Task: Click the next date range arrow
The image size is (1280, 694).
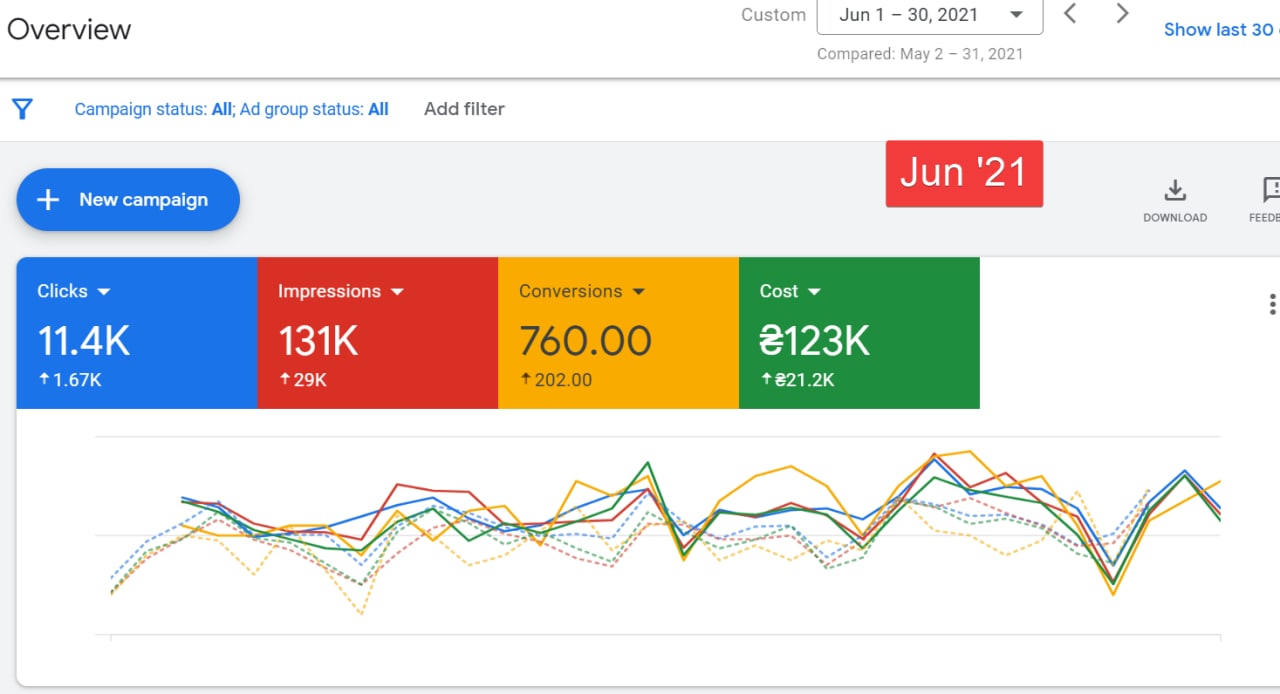Action: 1122,14
